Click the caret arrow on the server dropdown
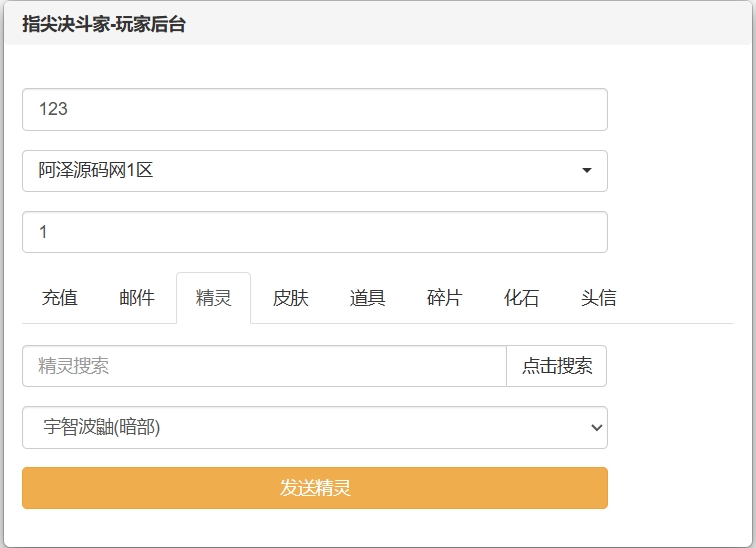756x548 pixels. click(x=587, y=171)
